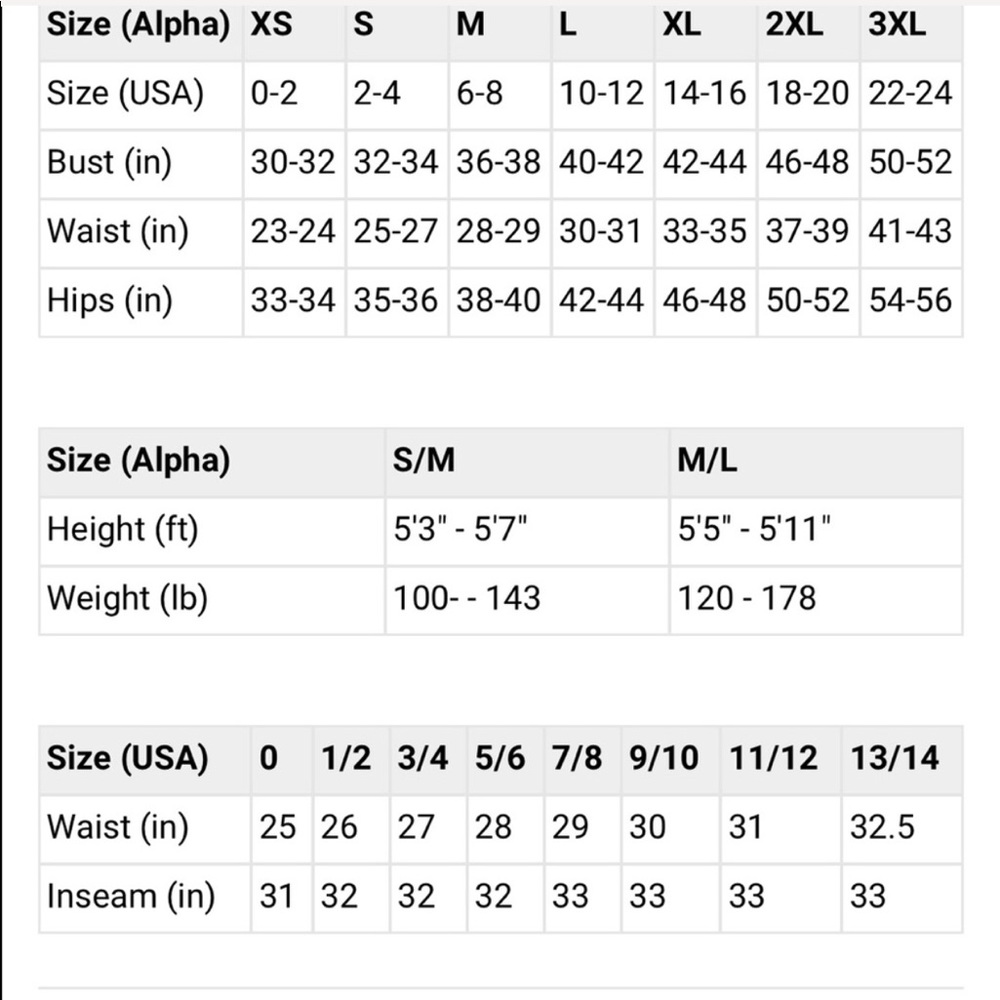This screenshot has width=1000, height=1000.
Task: Click the 3XL column header
Action: (897, 25)
